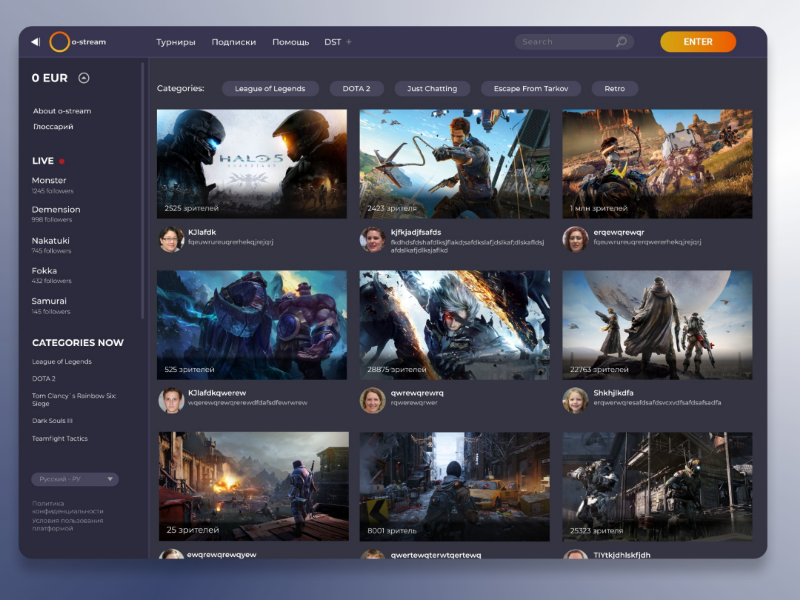This screenshot has width=800, height=600.
Task: Click the magnifier icon in the search bar
Action: (621, 42)
